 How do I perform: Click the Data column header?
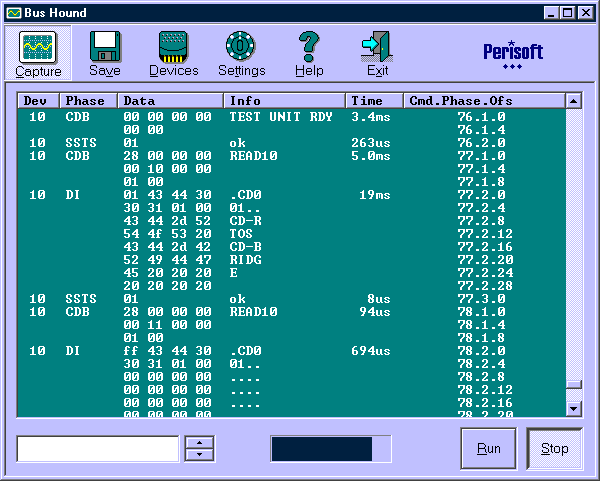(171, 101)
